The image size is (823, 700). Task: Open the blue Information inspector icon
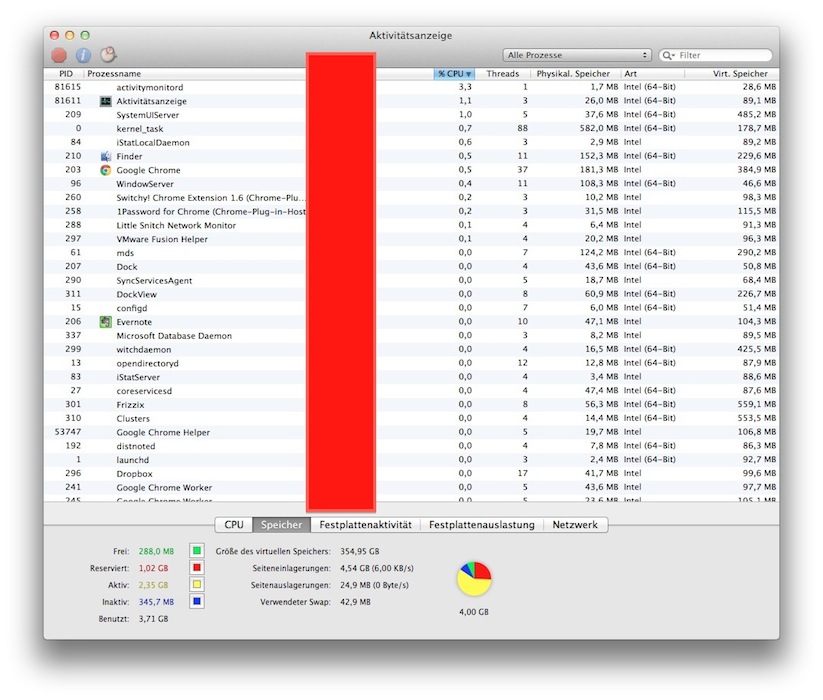(x=83, y=55)
